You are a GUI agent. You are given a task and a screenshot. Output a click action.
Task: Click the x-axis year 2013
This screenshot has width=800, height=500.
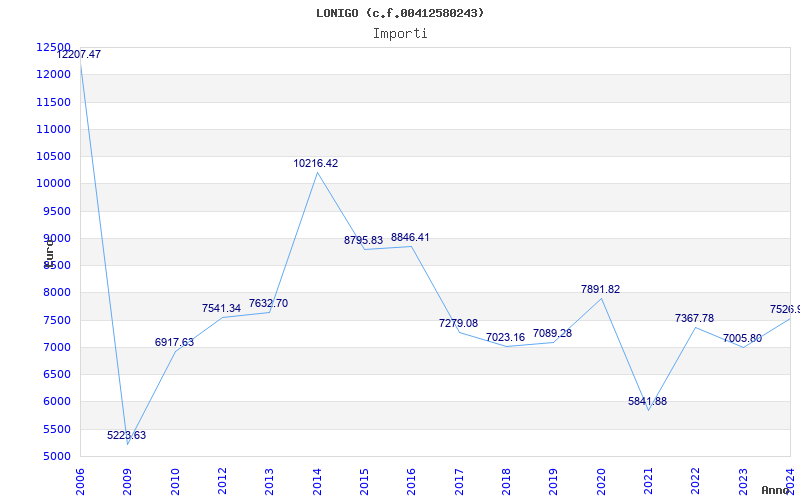click(x=269, y=481)
